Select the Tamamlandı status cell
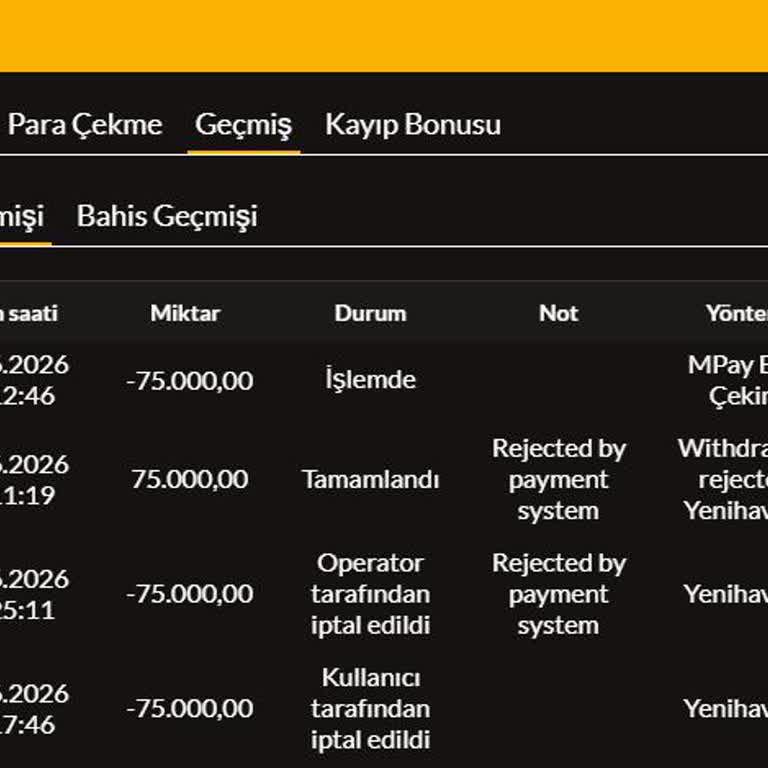Viewport: 768px width, 768px height. 371,480
